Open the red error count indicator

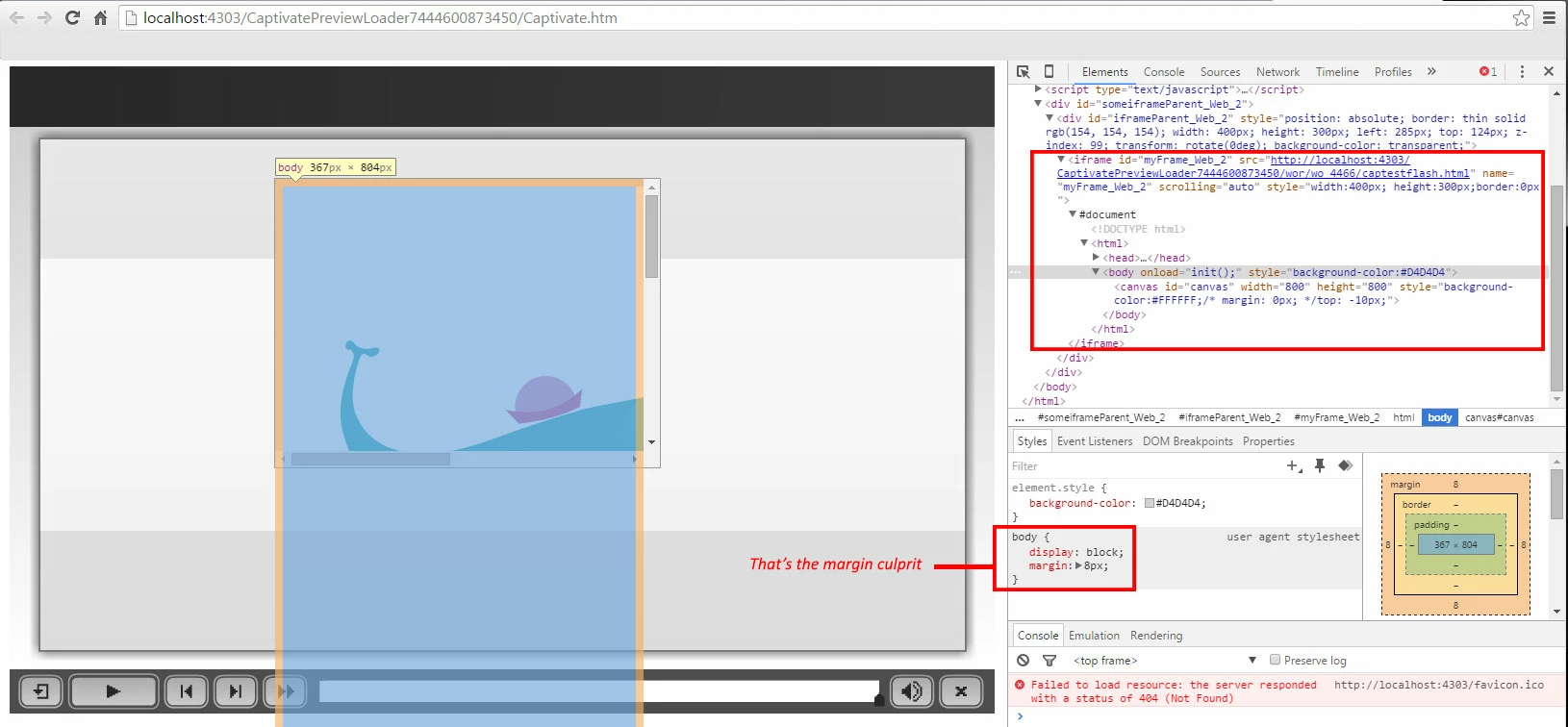pyautogui.click(x=1488, y=72)
